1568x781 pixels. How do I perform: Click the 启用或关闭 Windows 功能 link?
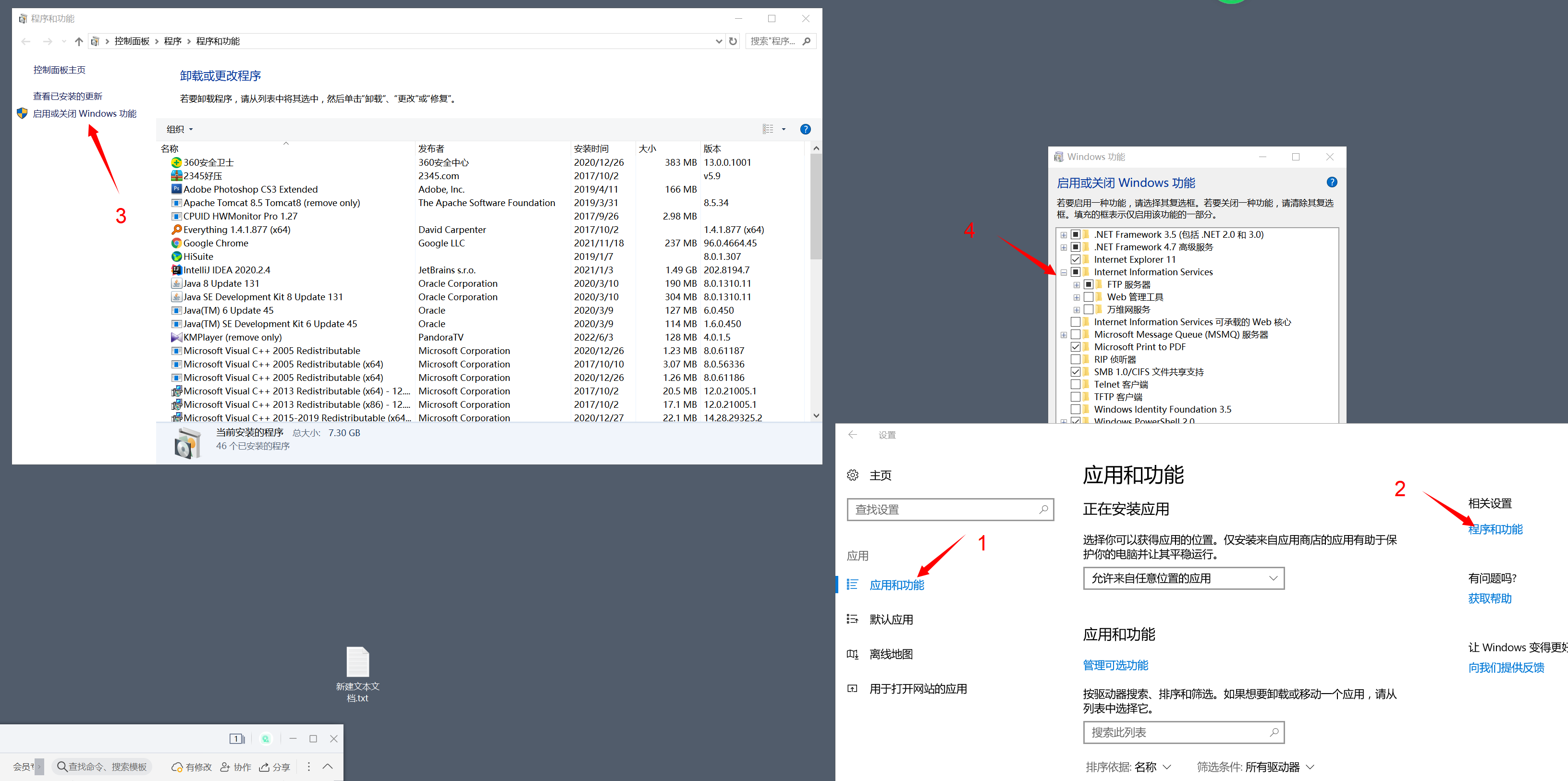[84, 114]
